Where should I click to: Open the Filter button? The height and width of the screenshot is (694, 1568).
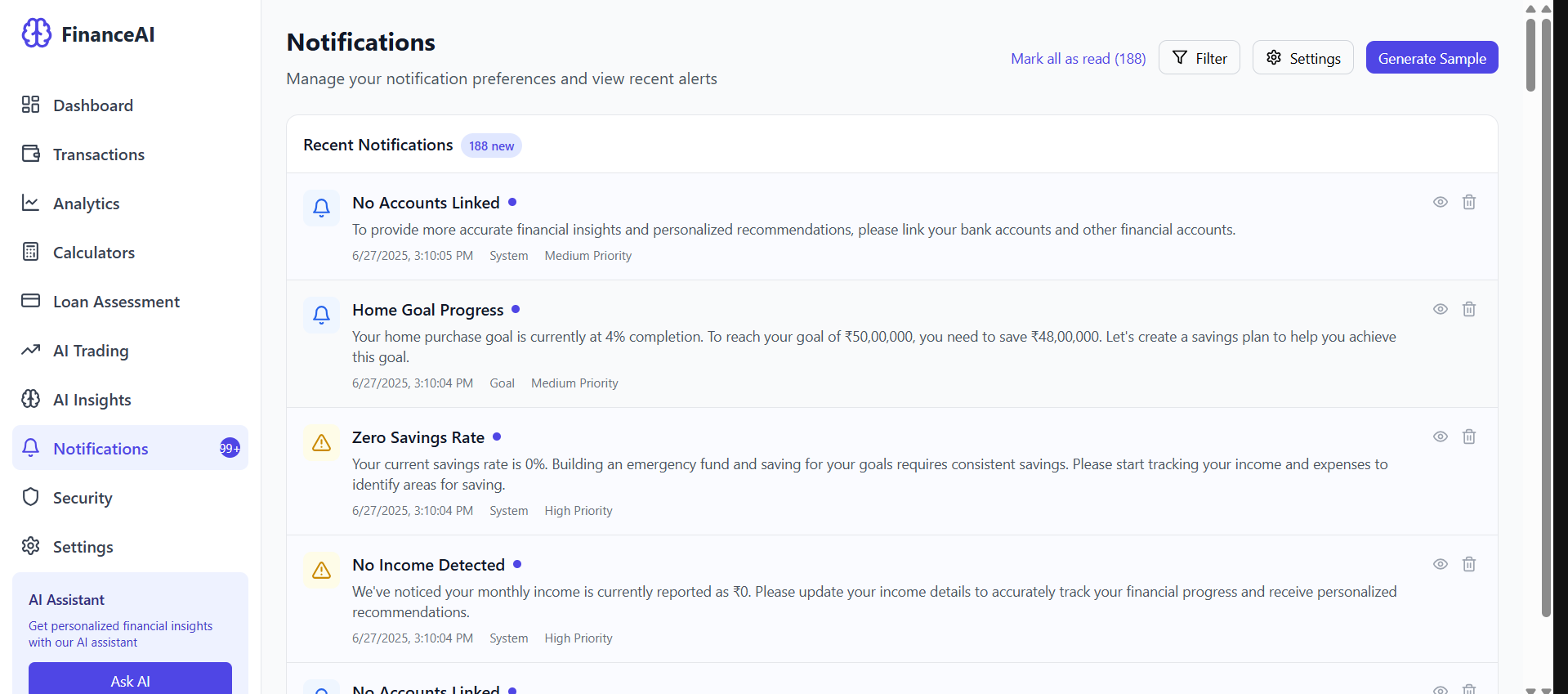pos(1199,57)
